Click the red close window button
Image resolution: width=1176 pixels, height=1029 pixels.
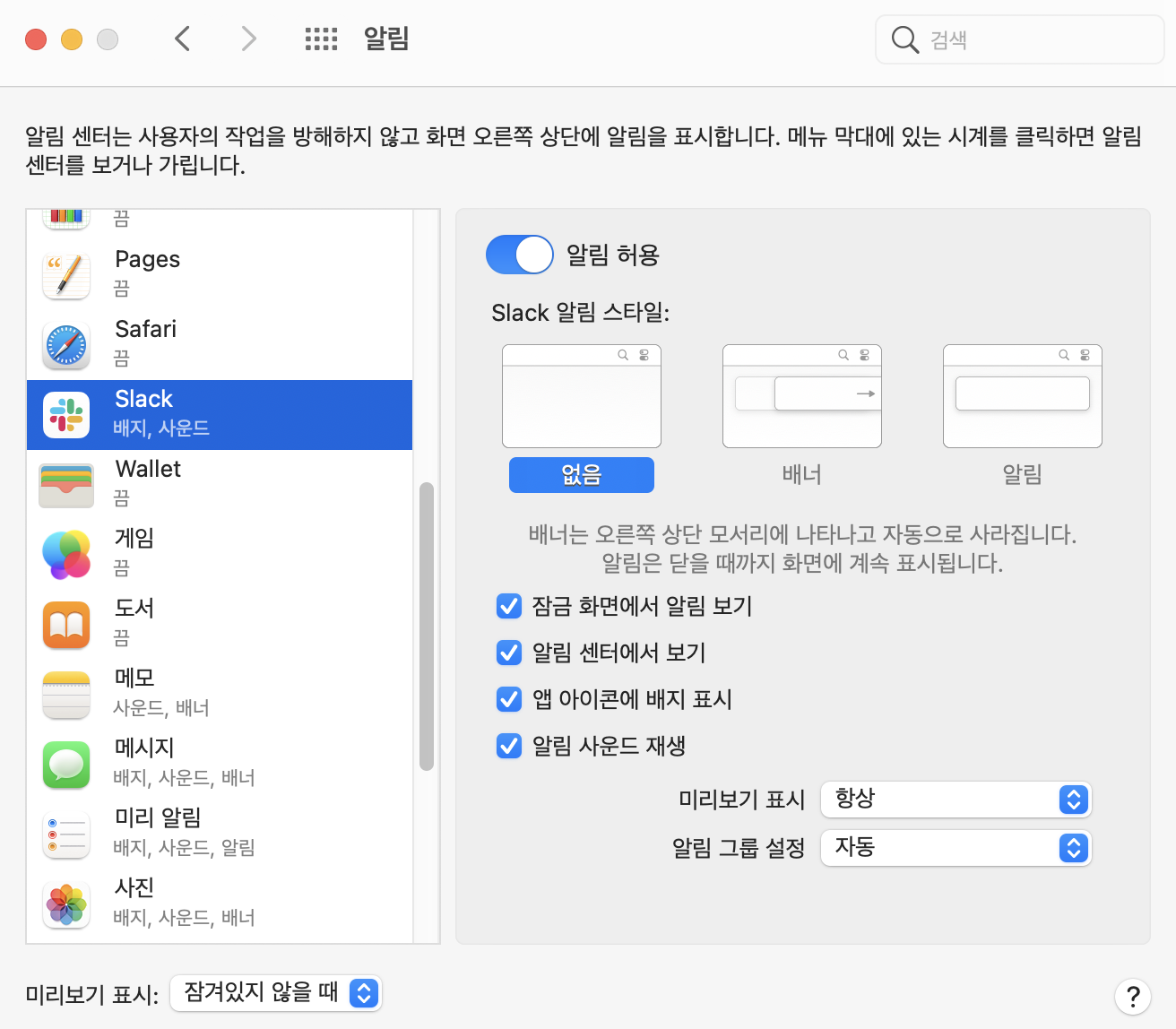(36, 39)
